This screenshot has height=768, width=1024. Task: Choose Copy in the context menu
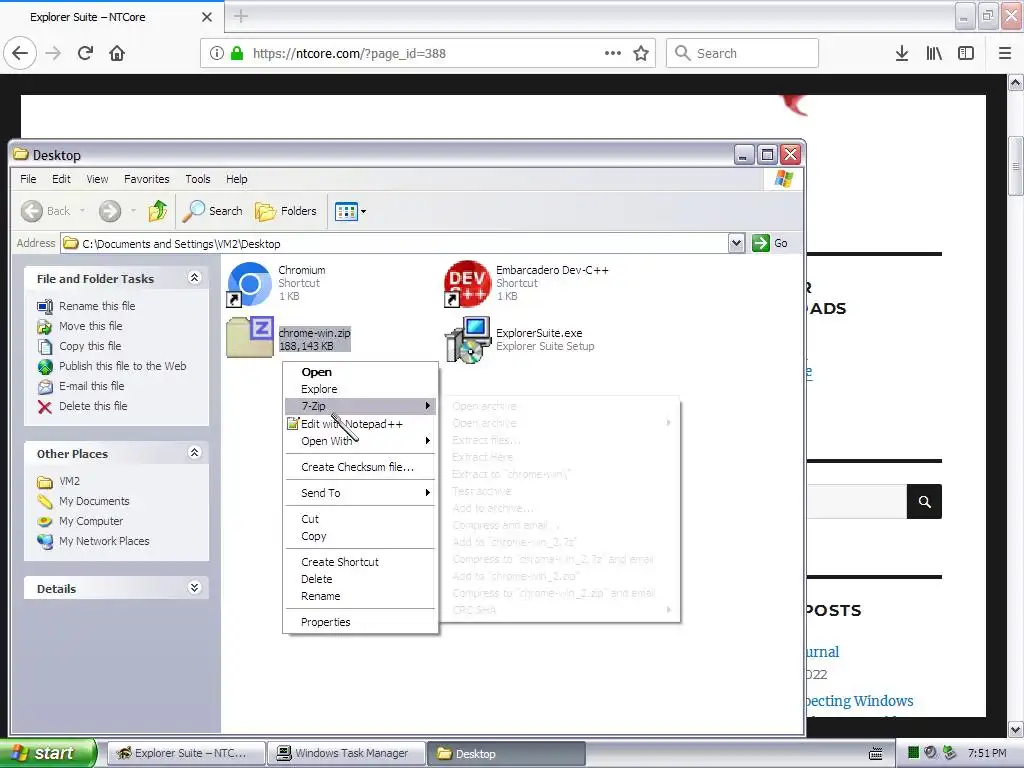360,536
